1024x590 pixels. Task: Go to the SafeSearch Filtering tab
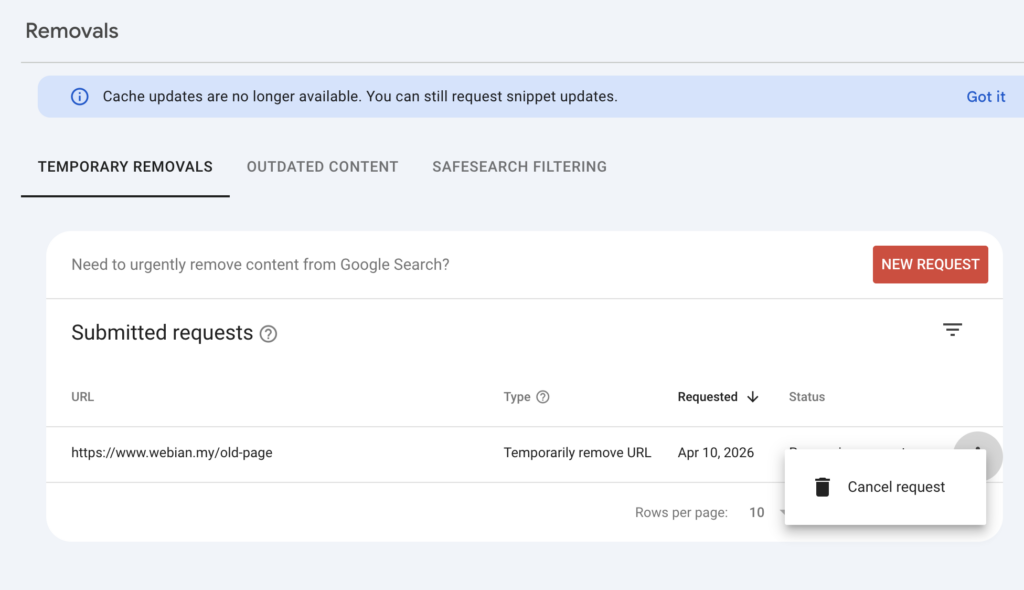[519, 167]
